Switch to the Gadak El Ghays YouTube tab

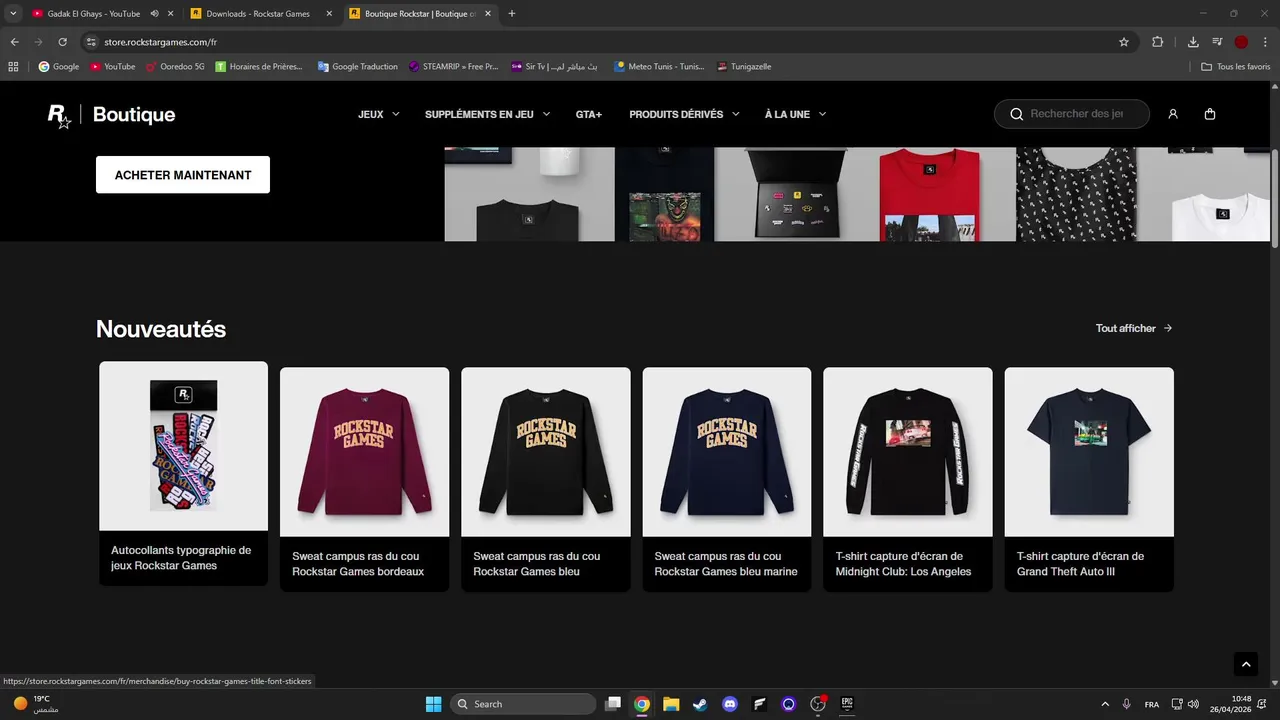93,14
